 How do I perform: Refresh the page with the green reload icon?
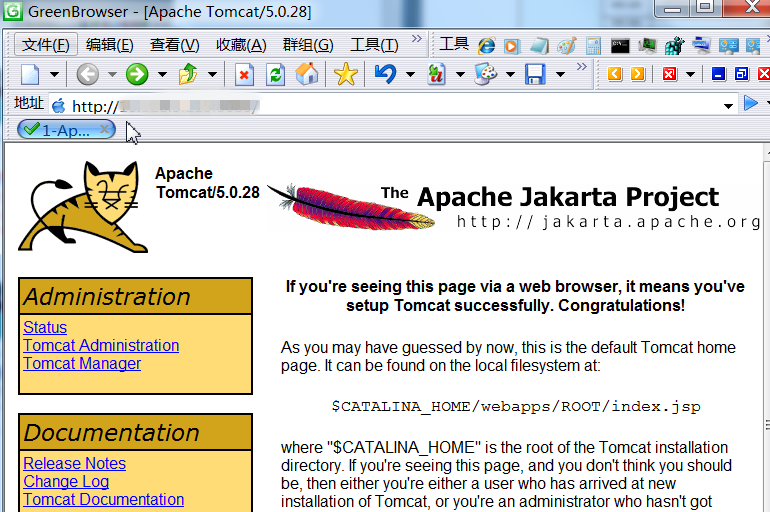tap(275, 74)
